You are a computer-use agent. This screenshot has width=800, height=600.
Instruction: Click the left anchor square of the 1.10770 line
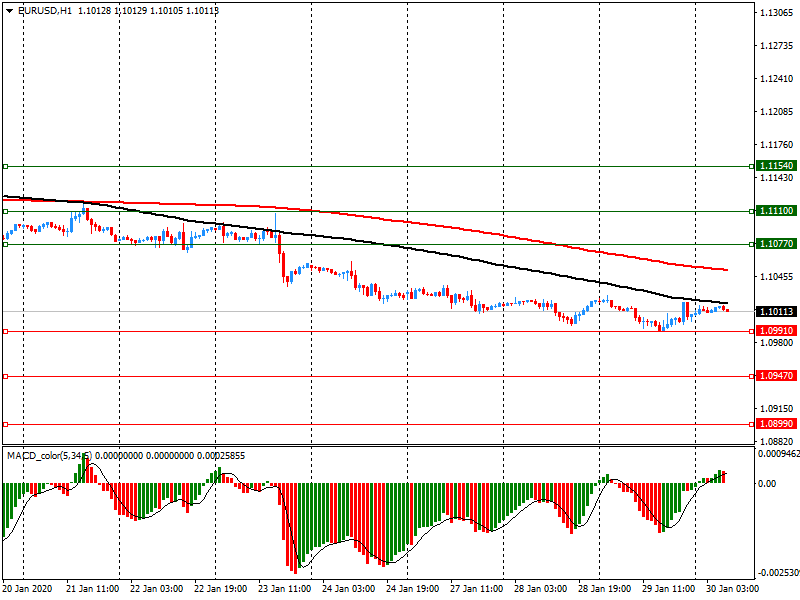pos(6,244)
